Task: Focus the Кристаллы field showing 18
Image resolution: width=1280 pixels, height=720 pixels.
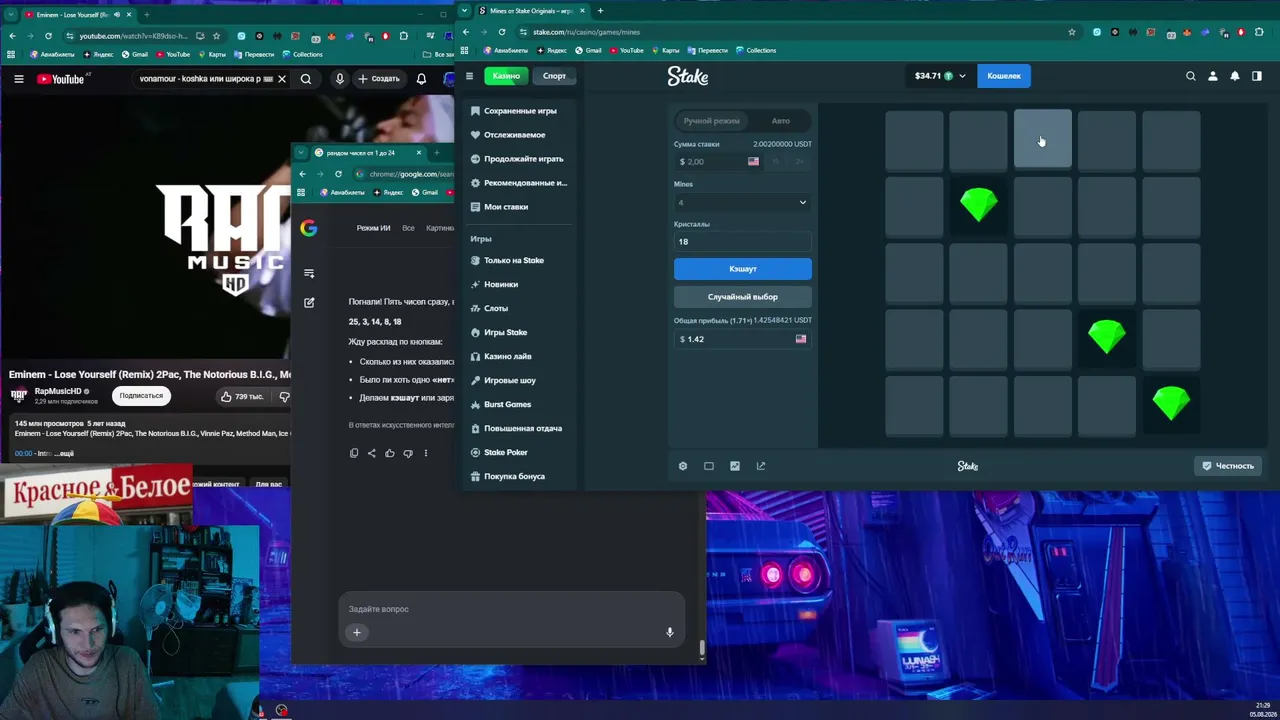Action: coord(743,242)
